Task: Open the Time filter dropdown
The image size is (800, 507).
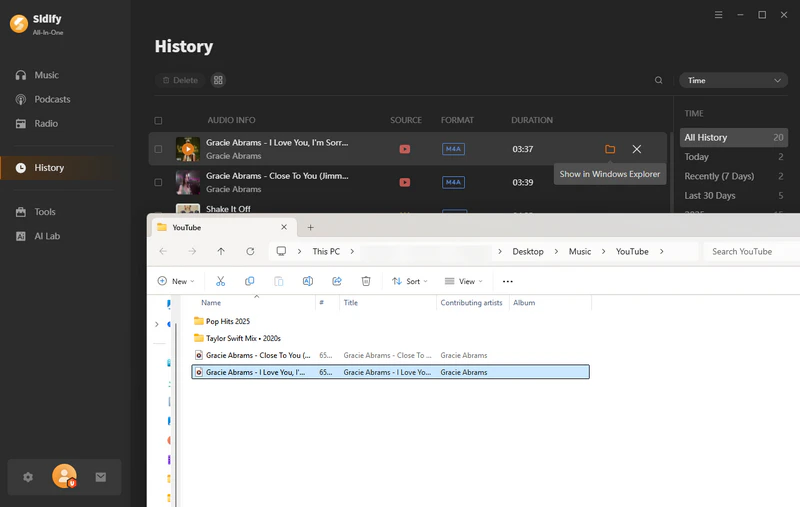Action: click(733, 80)
